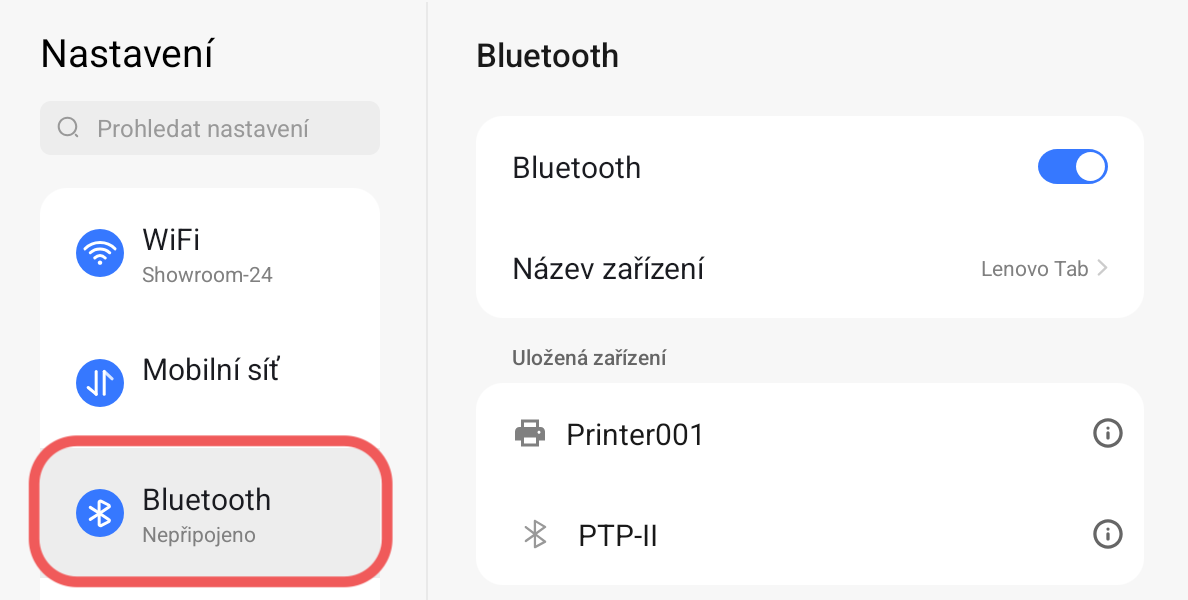The width and height of the screenshot is (1188, 600).
Task: Click the blue Bluetooth sidebar icon
Action: tap(100, 513)
